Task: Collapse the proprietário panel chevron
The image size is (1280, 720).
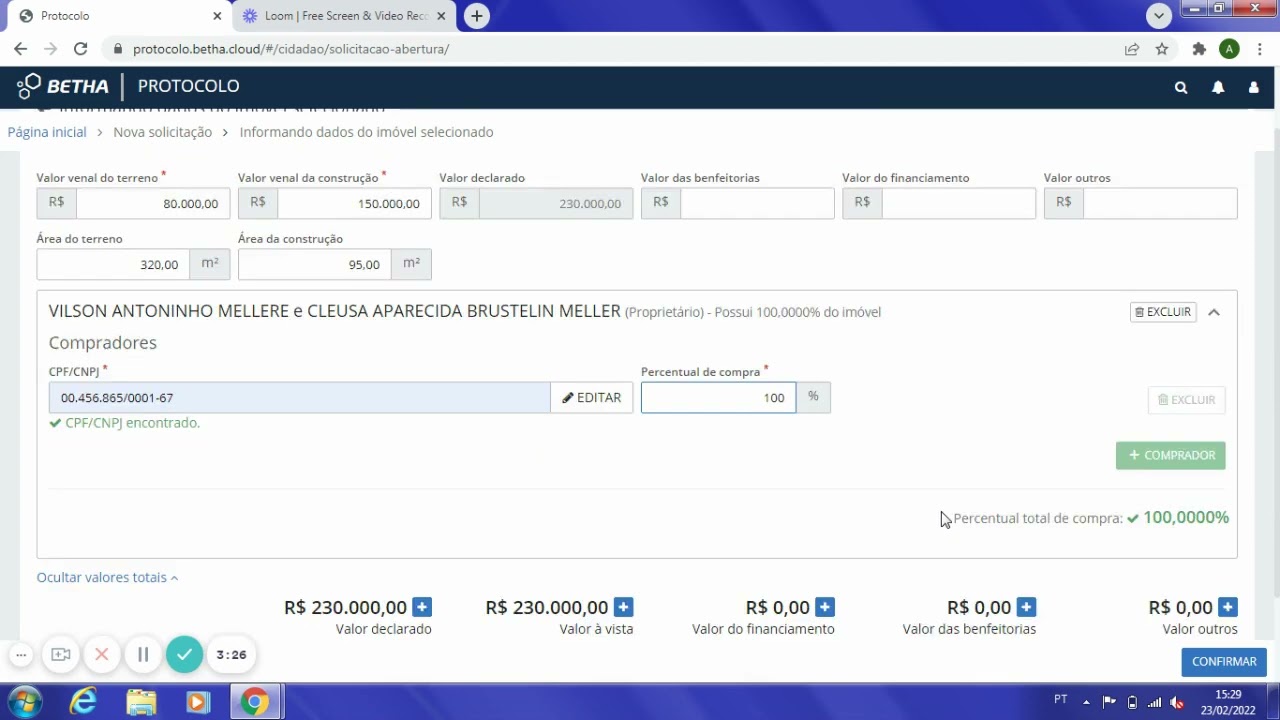Action: (x=1214, y=312)
